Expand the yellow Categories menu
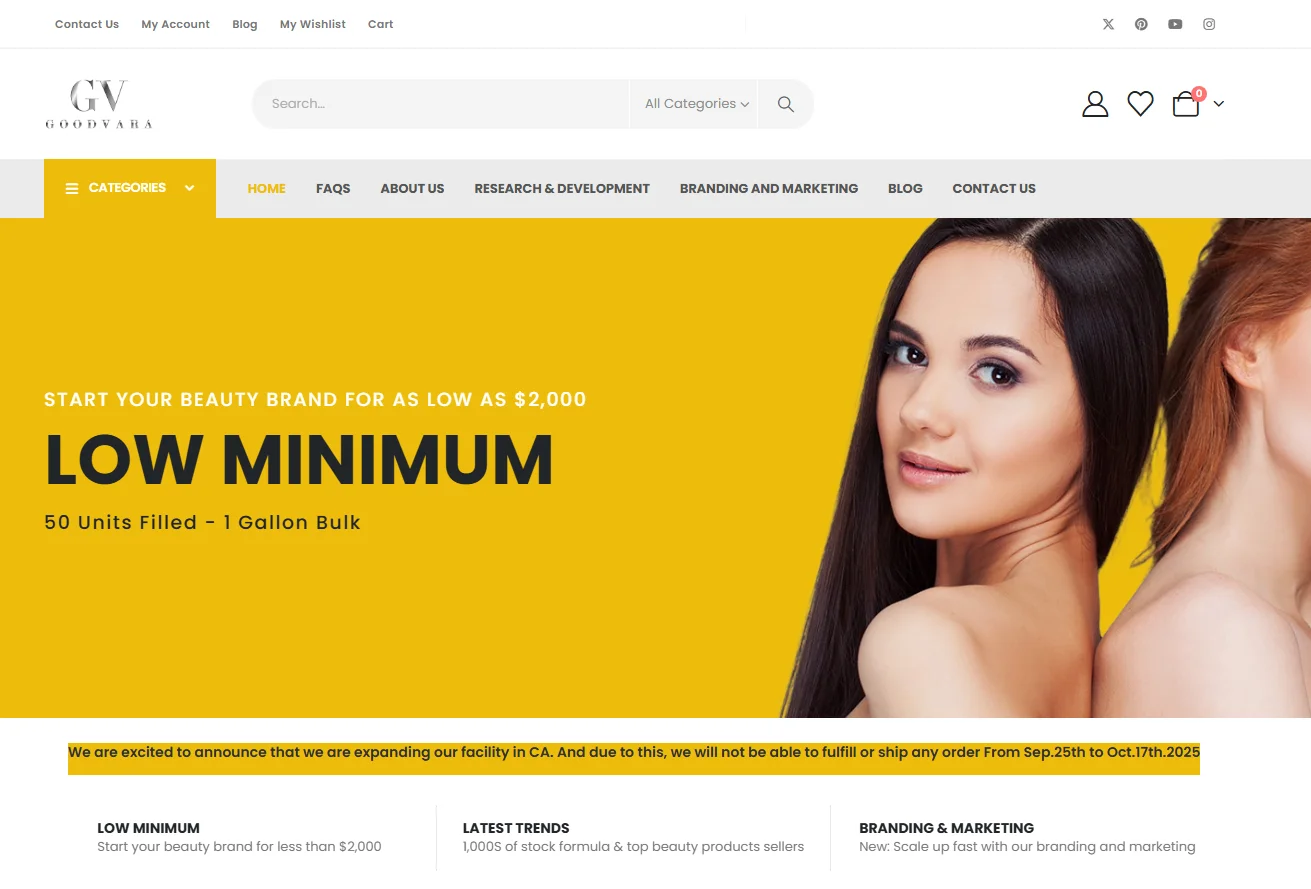The height and width of the screenshot is (889, 1311). [130, 188]
